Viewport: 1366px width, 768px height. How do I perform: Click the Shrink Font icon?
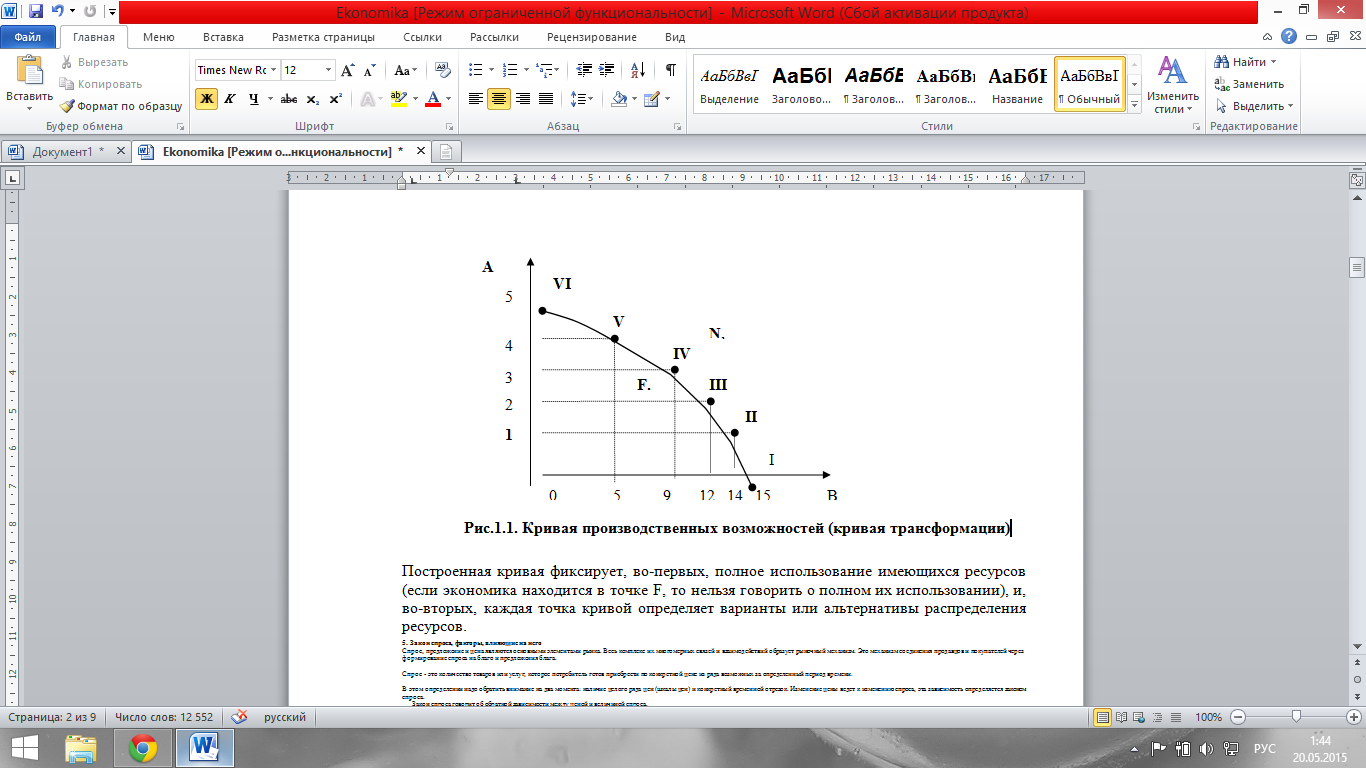pyautogui.click(x=369, y=71)
